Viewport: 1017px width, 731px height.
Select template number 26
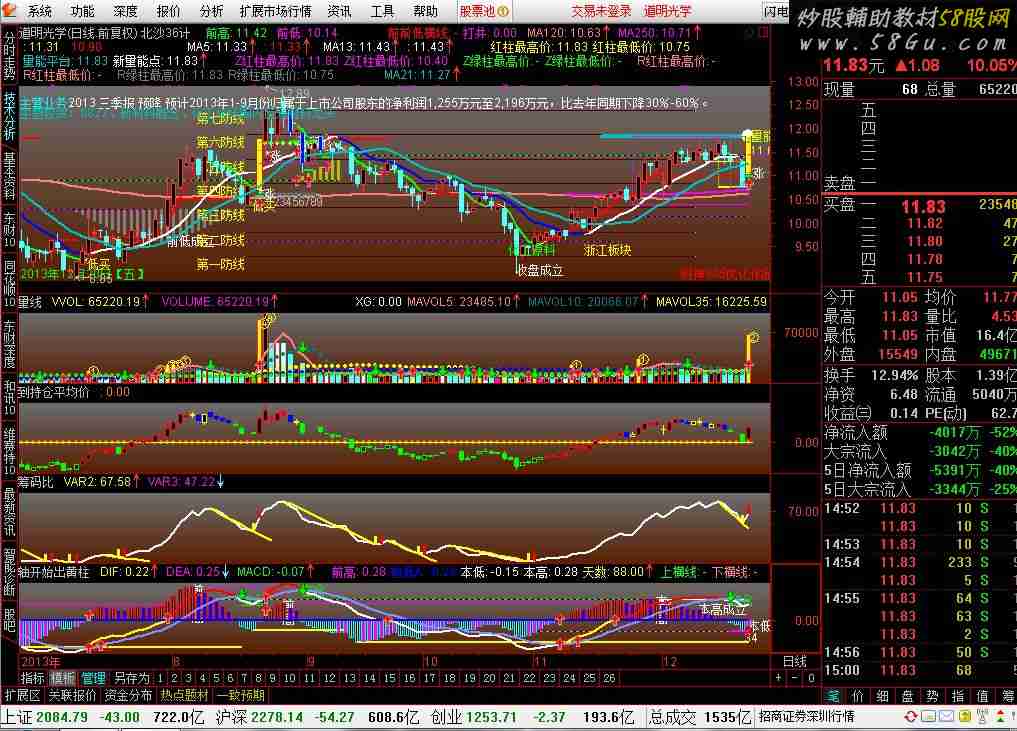click(x=609, y=678)
